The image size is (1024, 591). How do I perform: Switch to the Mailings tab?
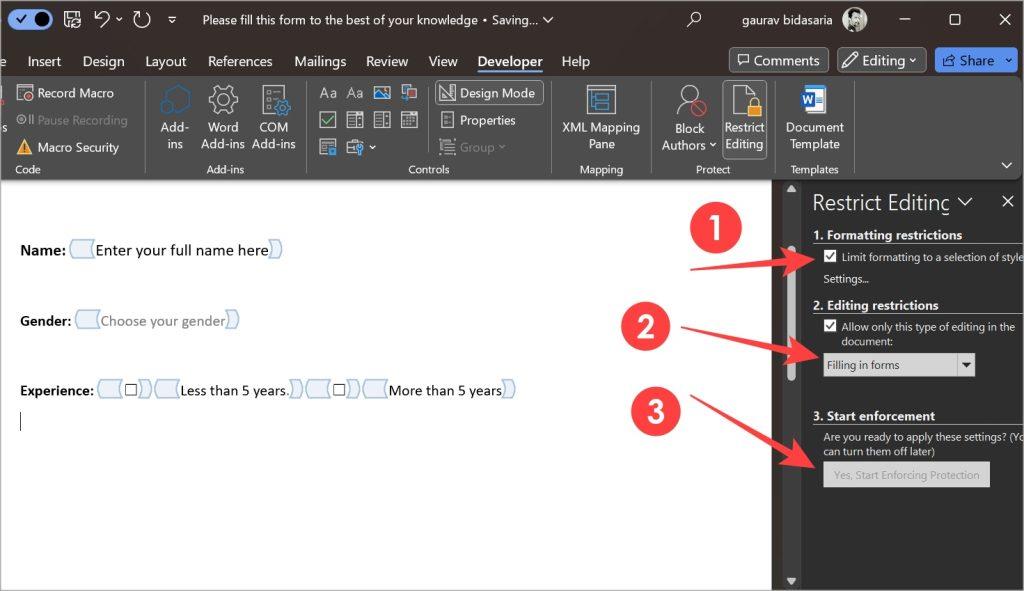pos(320,61)
